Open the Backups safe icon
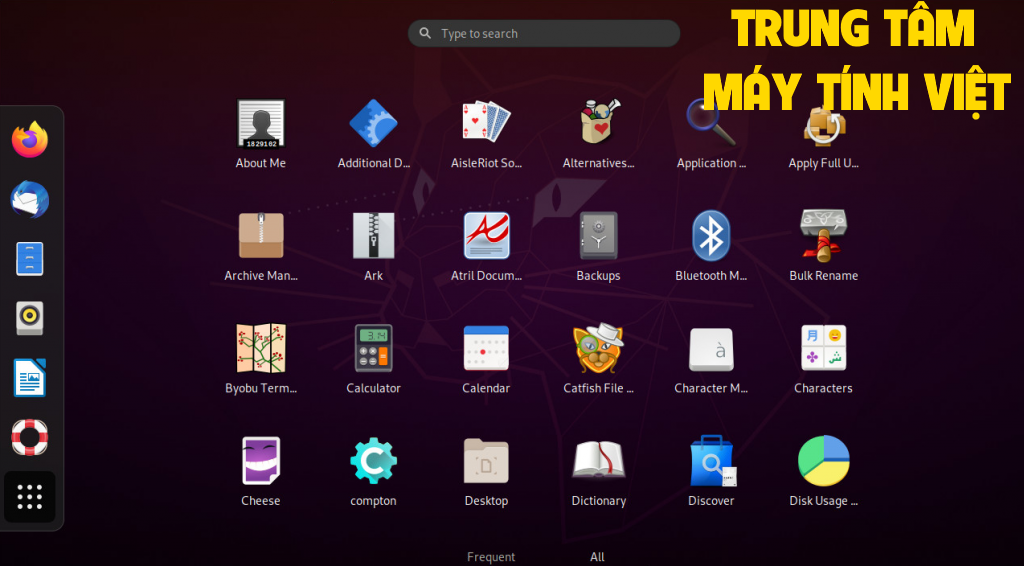Image resolution: width=1024 pixels, height=566 pixels. click(x=598, y=237)
